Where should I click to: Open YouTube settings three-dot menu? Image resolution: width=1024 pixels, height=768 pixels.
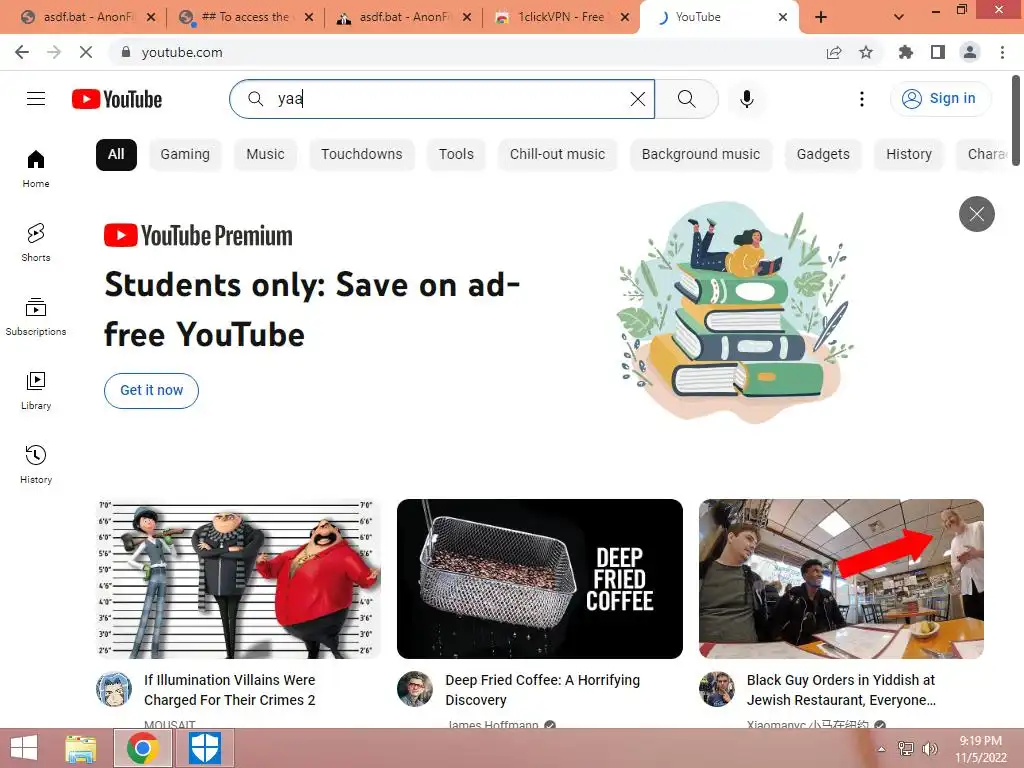pyautogui.click(x=861, y=99)
